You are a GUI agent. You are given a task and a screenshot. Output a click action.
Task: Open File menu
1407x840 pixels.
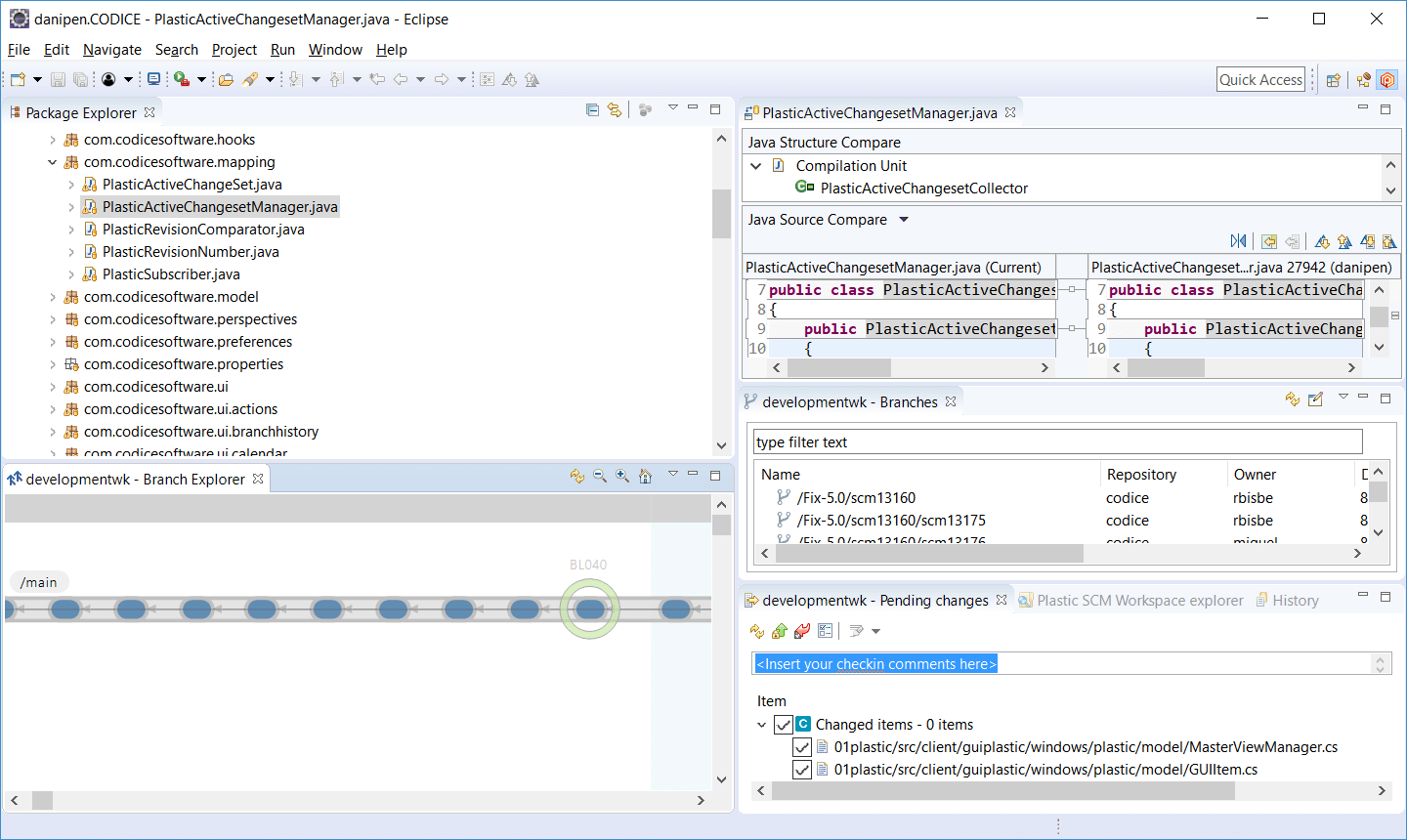(x=19, y=50)
